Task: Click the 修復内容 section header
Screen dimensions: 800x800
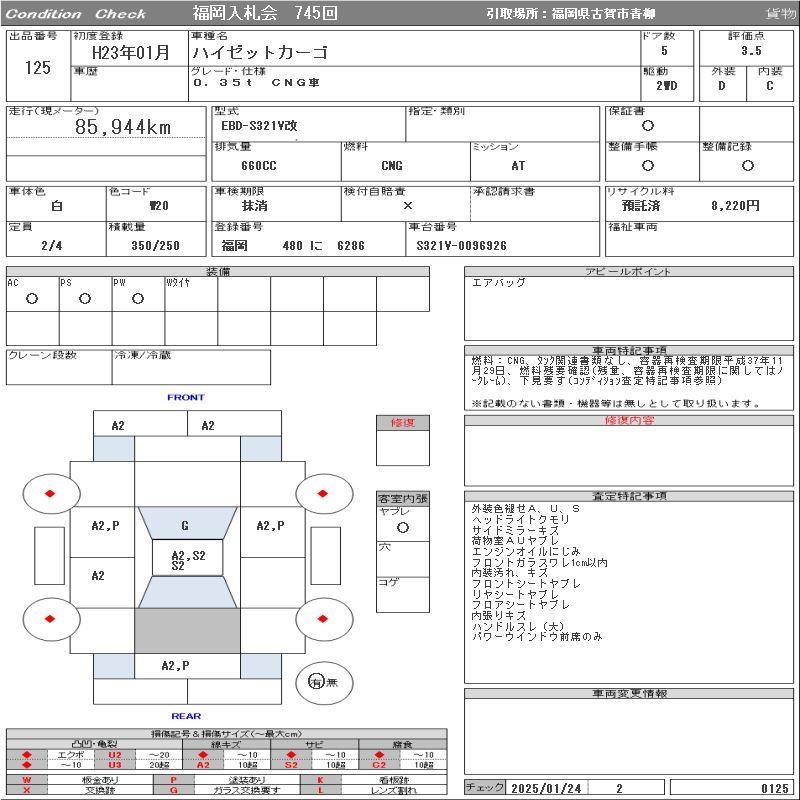Action: [x=629, y=420]
